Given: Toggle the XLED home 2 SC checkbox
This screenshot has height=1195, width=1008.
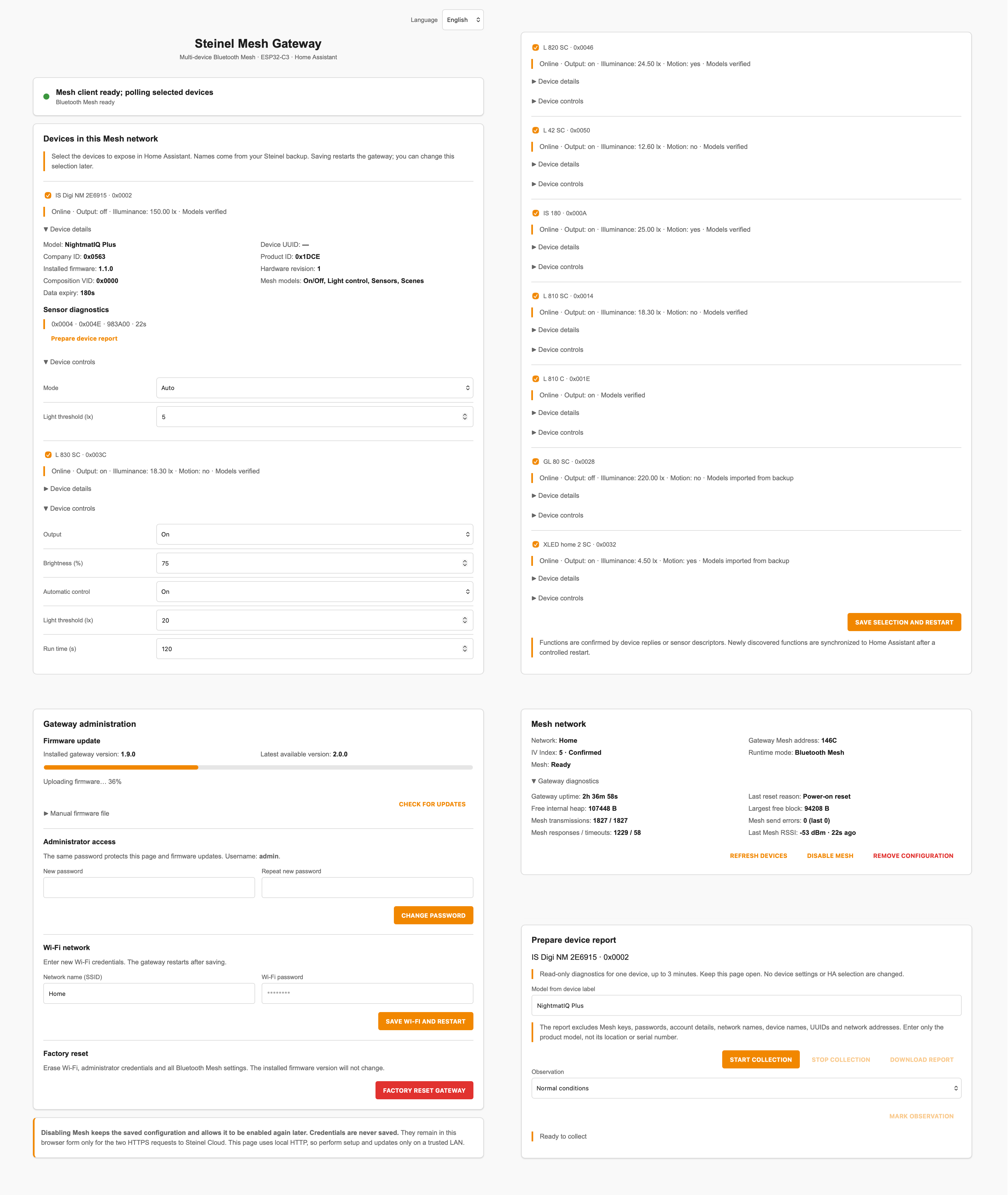Looking at the screenshot, I should coord(535,545).
